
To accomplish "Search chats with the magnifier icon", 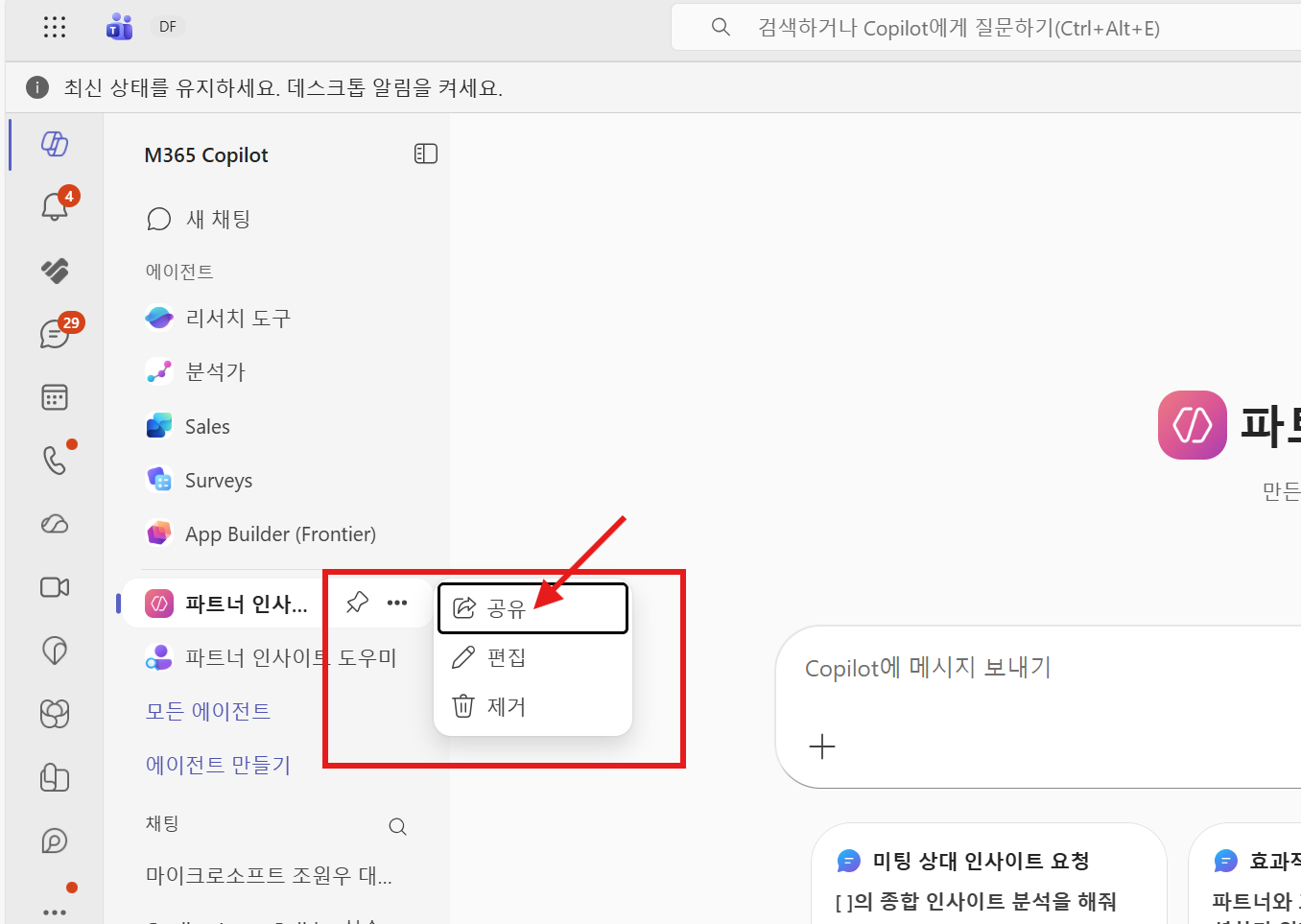I will 397,826.
